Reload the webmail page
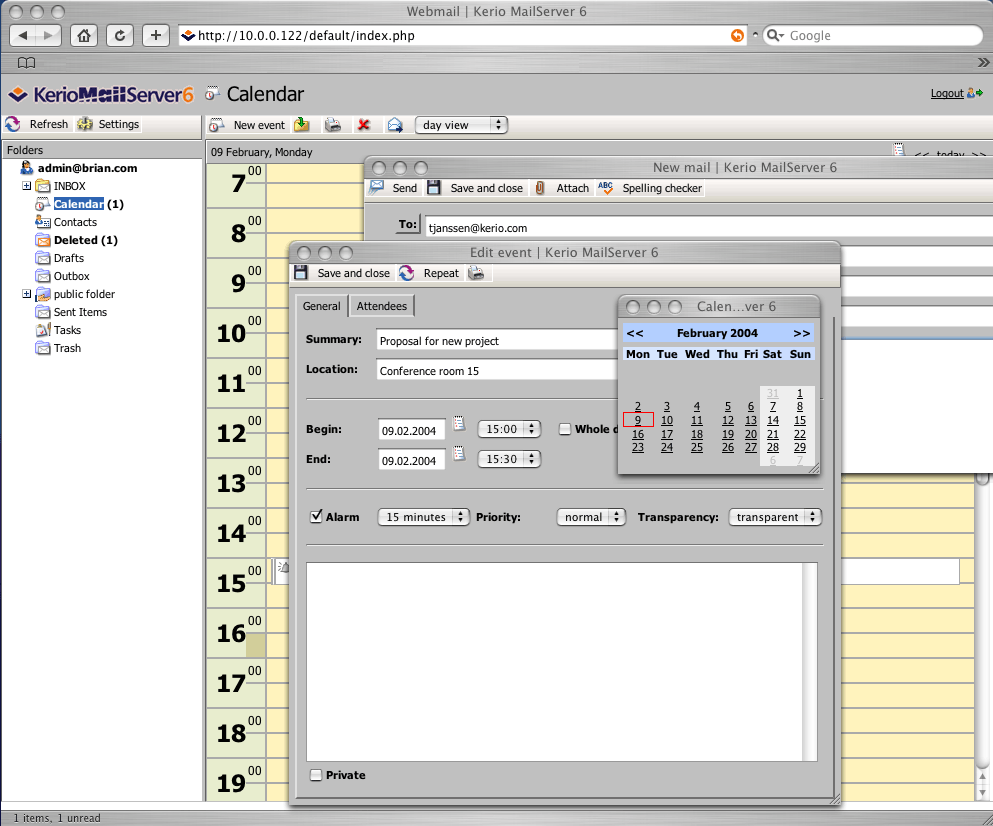This screenshot has height=826, width=993. point(120,35)
